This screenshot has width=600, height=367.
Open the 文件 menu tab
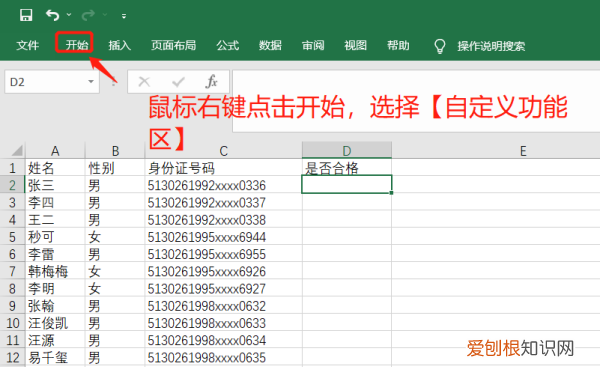[28, 46]
